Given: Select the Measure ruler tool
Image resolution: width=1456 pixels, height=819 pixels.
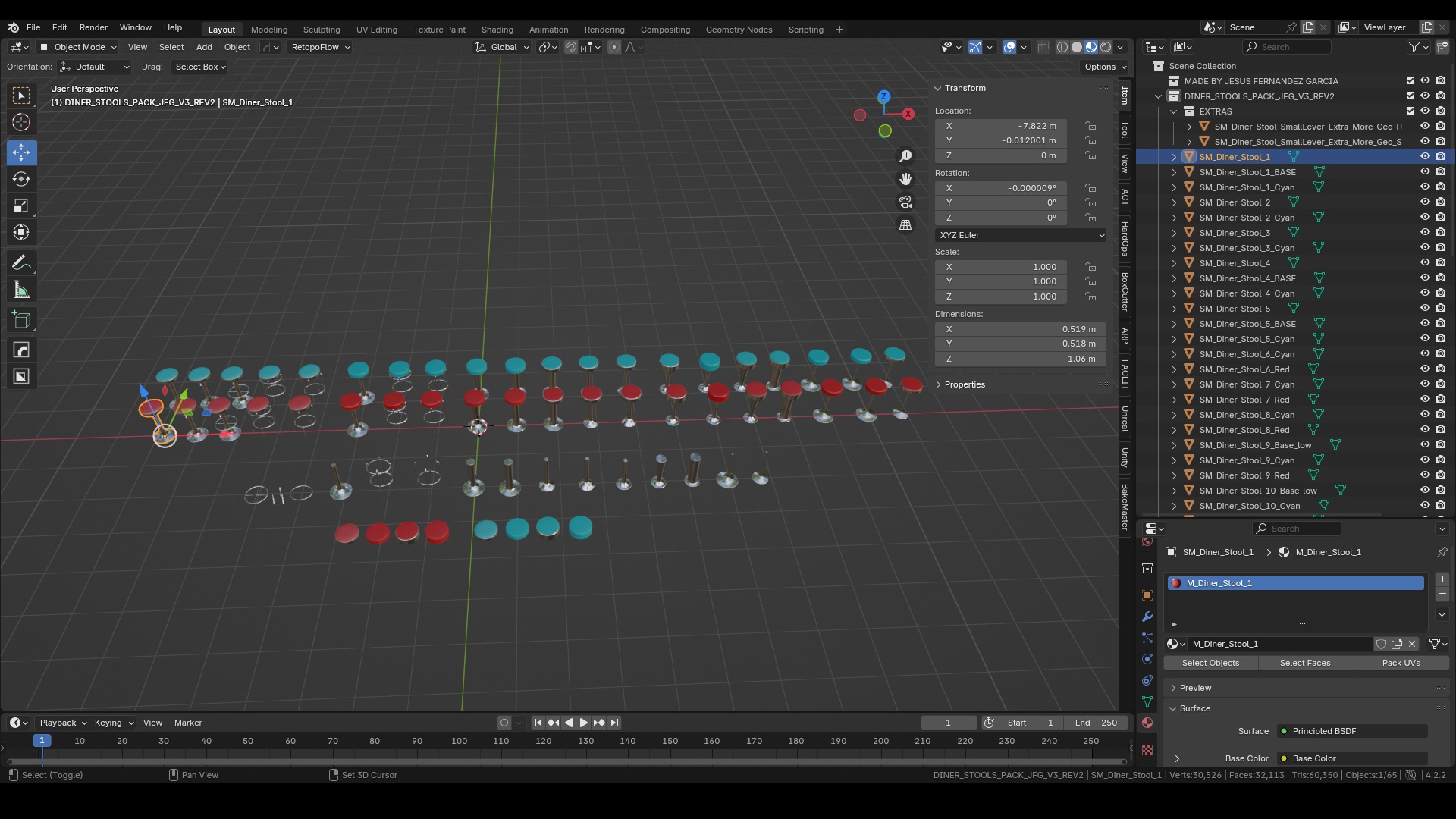Looking at the screenshot, I should click(x=21, y=290).
